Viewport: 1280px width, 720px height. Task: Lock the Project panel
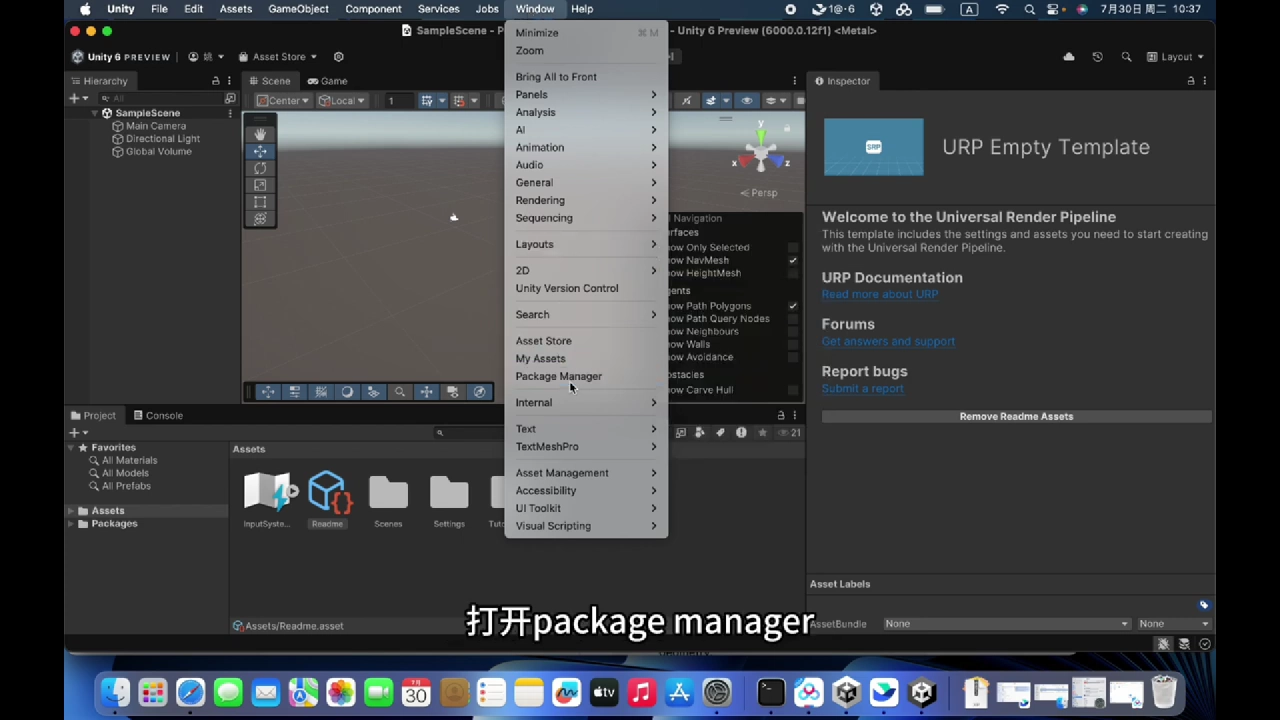pyautogui.click(x=781, y=415)
